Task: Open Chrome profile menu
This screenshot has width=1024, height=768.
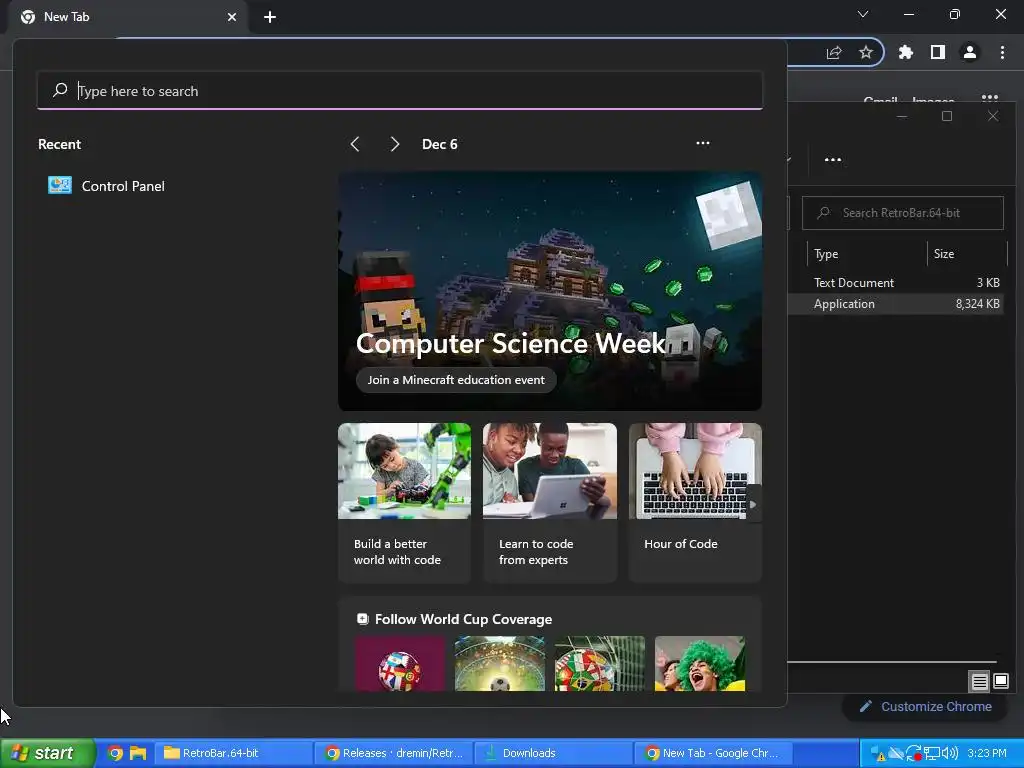Action: pos(970,52)
